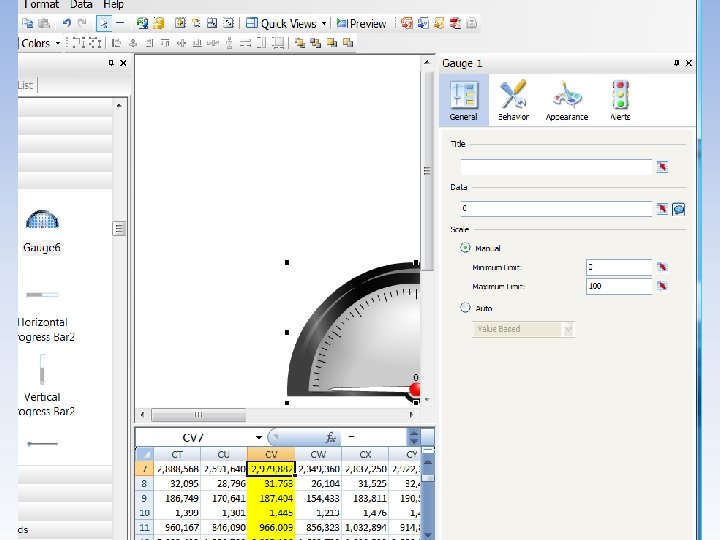
Task: Select the Manual scale radio button
Action: pyautogui.click(x=465, y=248)
